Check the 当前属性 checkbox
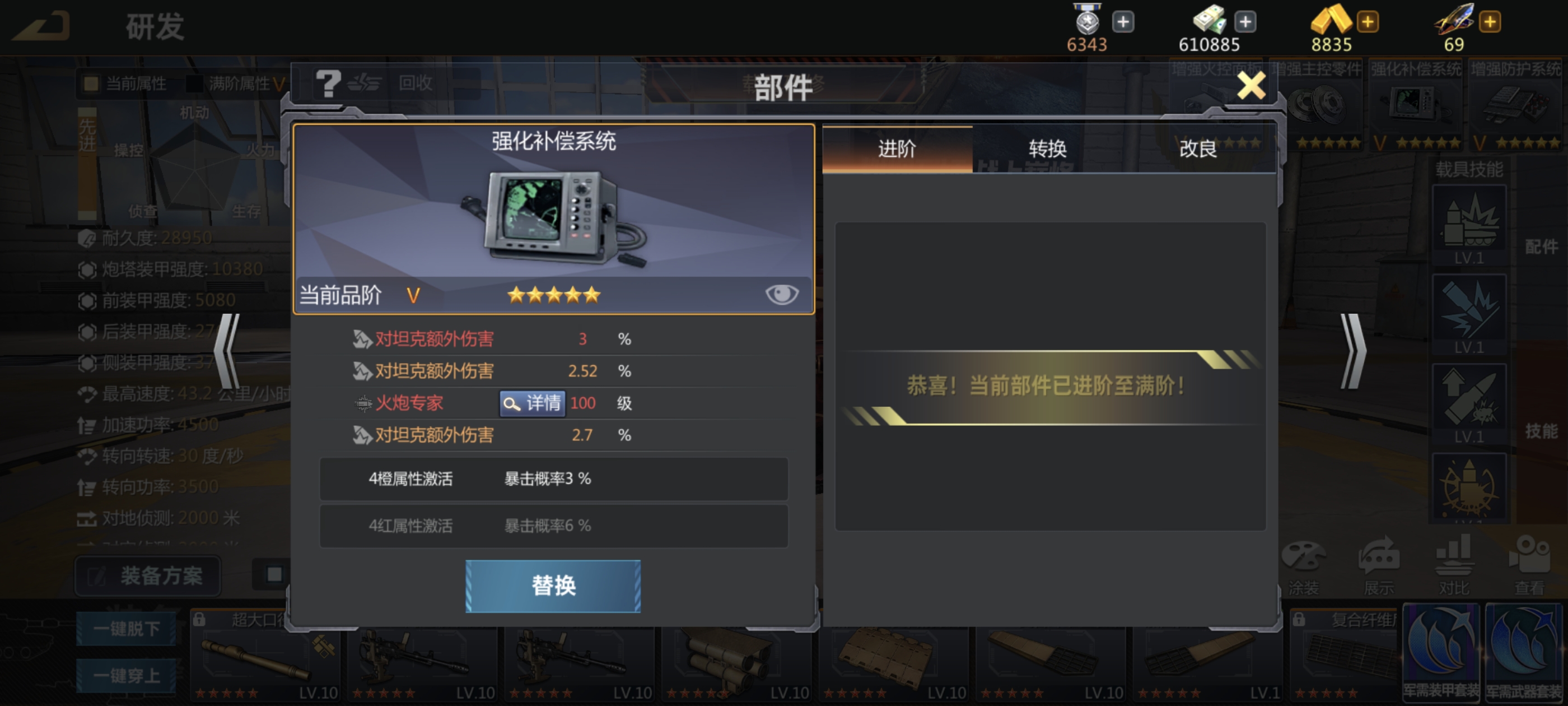The image size is (1568, 706). [x=91, y=83]
